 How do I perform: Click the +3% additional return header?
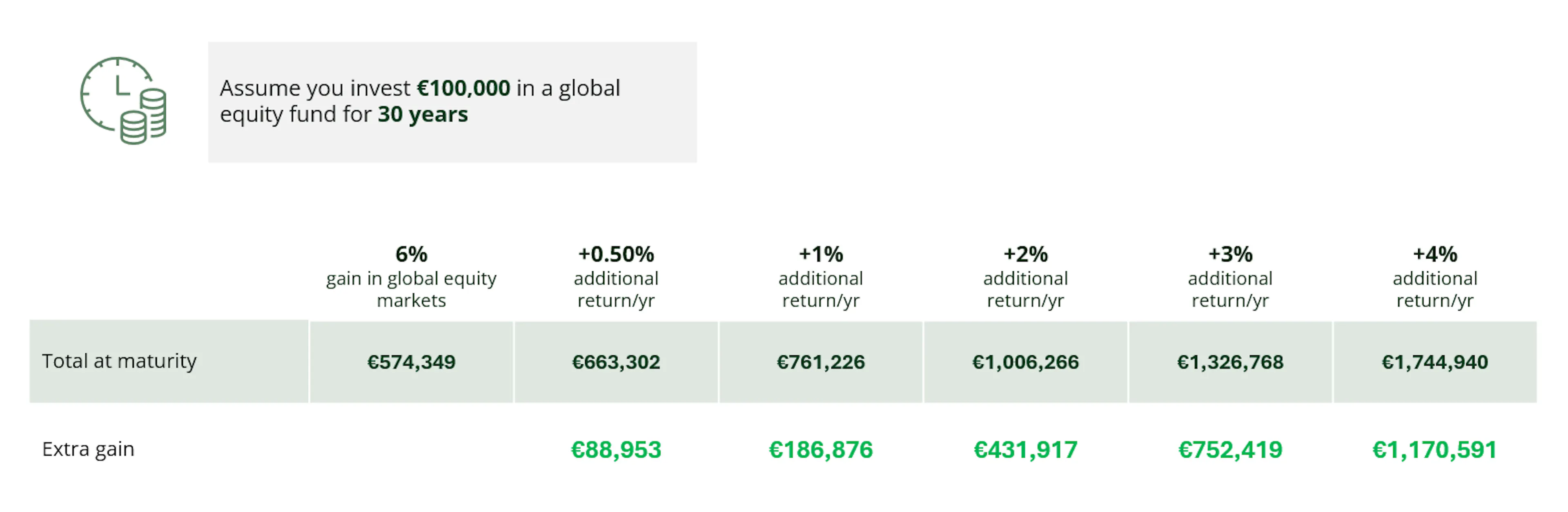click(x=1230, y=276)
